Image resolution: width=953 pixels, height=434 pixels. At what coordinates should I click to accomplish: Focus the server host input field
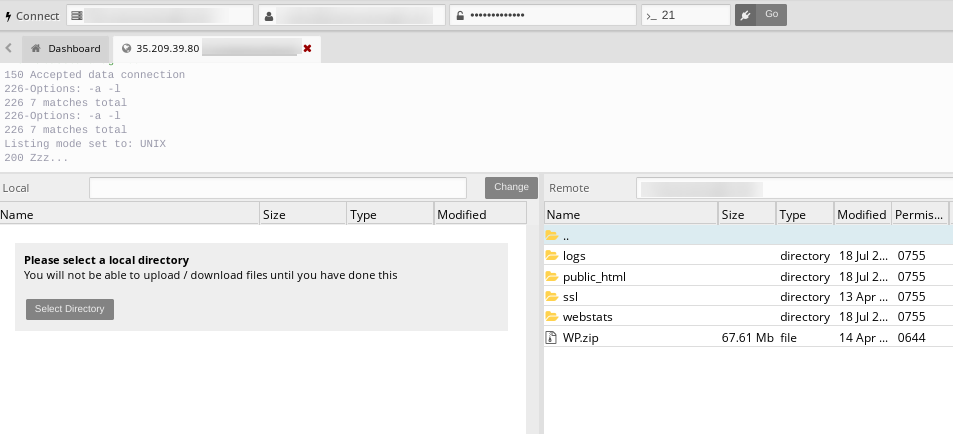[160, 15]
